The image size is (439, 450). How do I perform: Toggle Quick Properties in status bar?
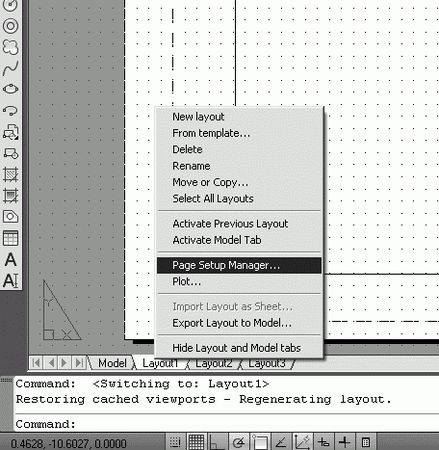click(x=366, y=442)
